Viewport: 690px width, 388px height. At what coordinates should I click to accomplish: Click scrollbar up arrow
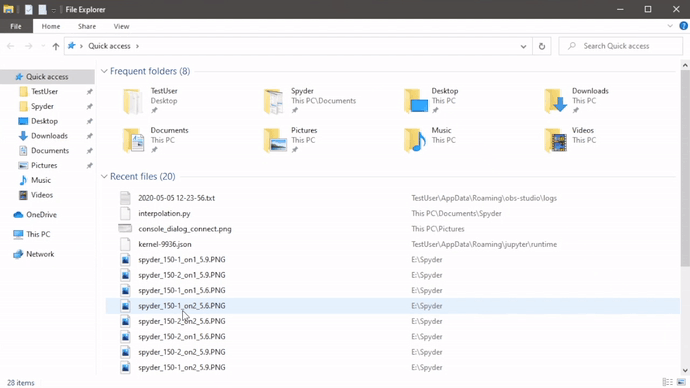pyautogui.click(x=685, y=65)
